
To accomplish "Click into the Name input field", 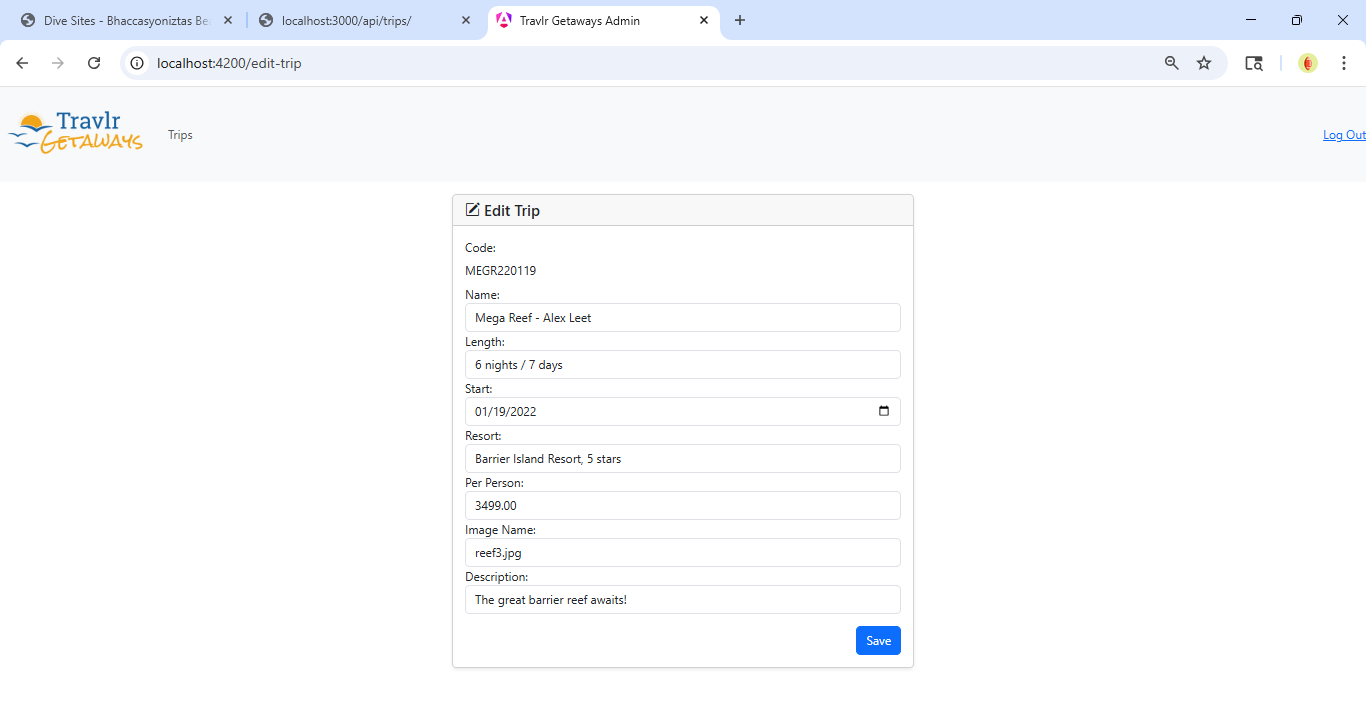I will pyautogui.click(x=682, y=318).
